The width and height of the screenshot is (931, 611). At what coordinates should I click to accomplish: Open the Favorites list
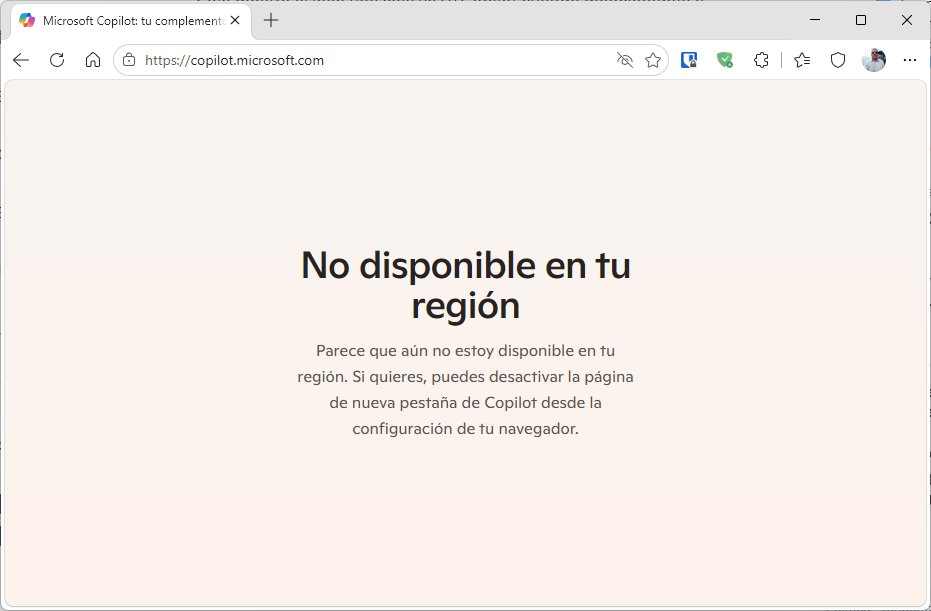802,60
